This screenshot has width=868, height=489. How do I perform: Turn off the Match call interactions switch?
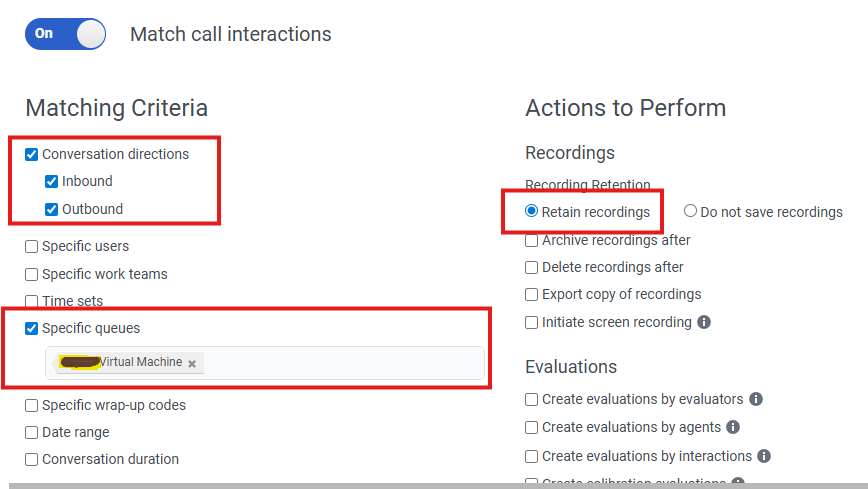point(65,33)
